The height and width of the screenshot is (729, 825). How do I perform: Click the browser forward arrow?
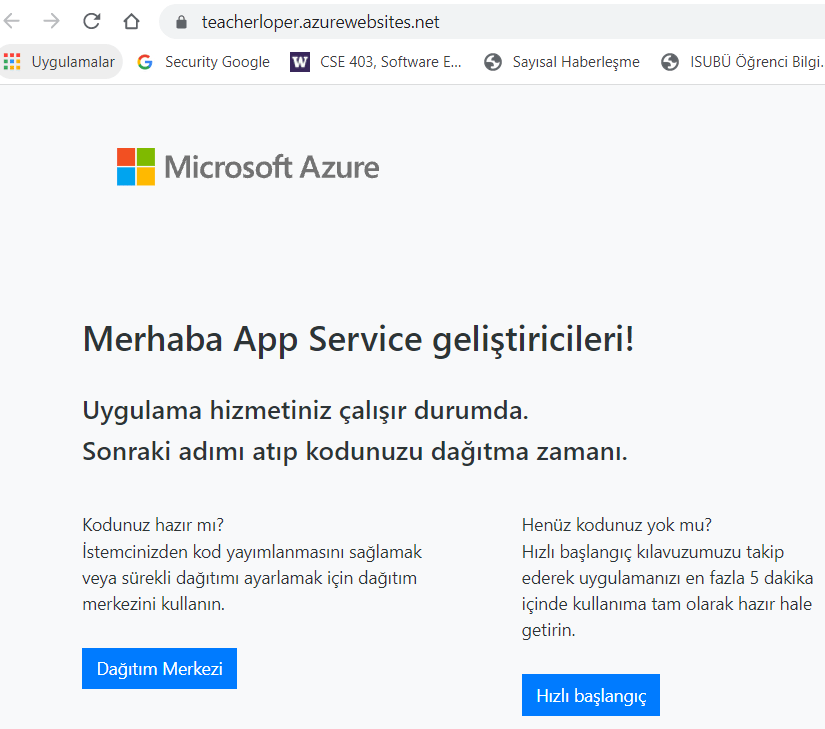[51, 21]
